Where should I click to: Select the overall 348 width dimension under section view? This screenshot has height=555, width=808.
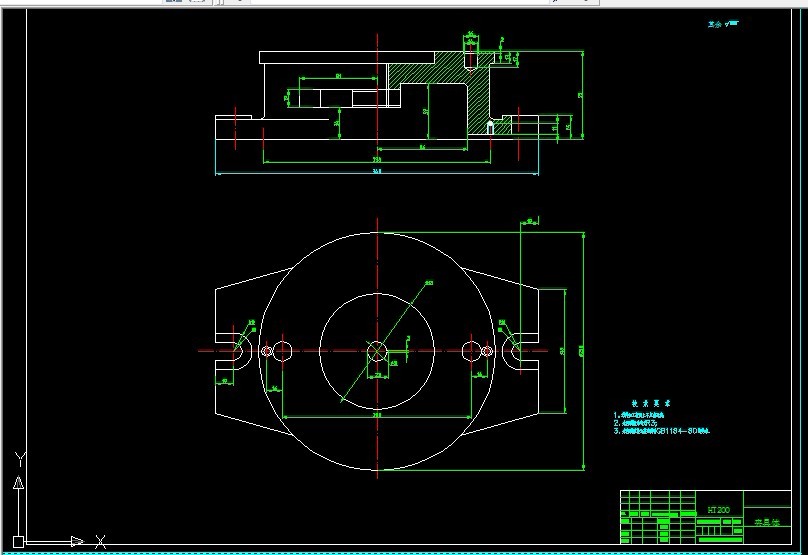377,172
